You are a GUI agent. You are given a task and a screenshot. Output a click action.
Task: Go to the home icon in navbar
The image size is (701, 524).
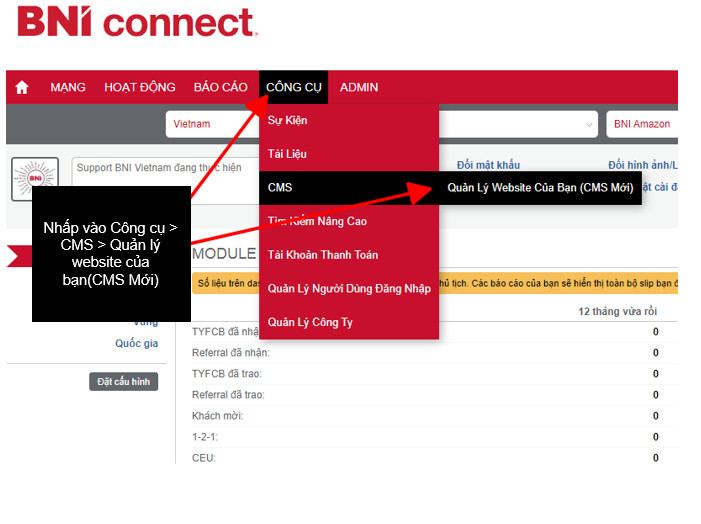22,87
